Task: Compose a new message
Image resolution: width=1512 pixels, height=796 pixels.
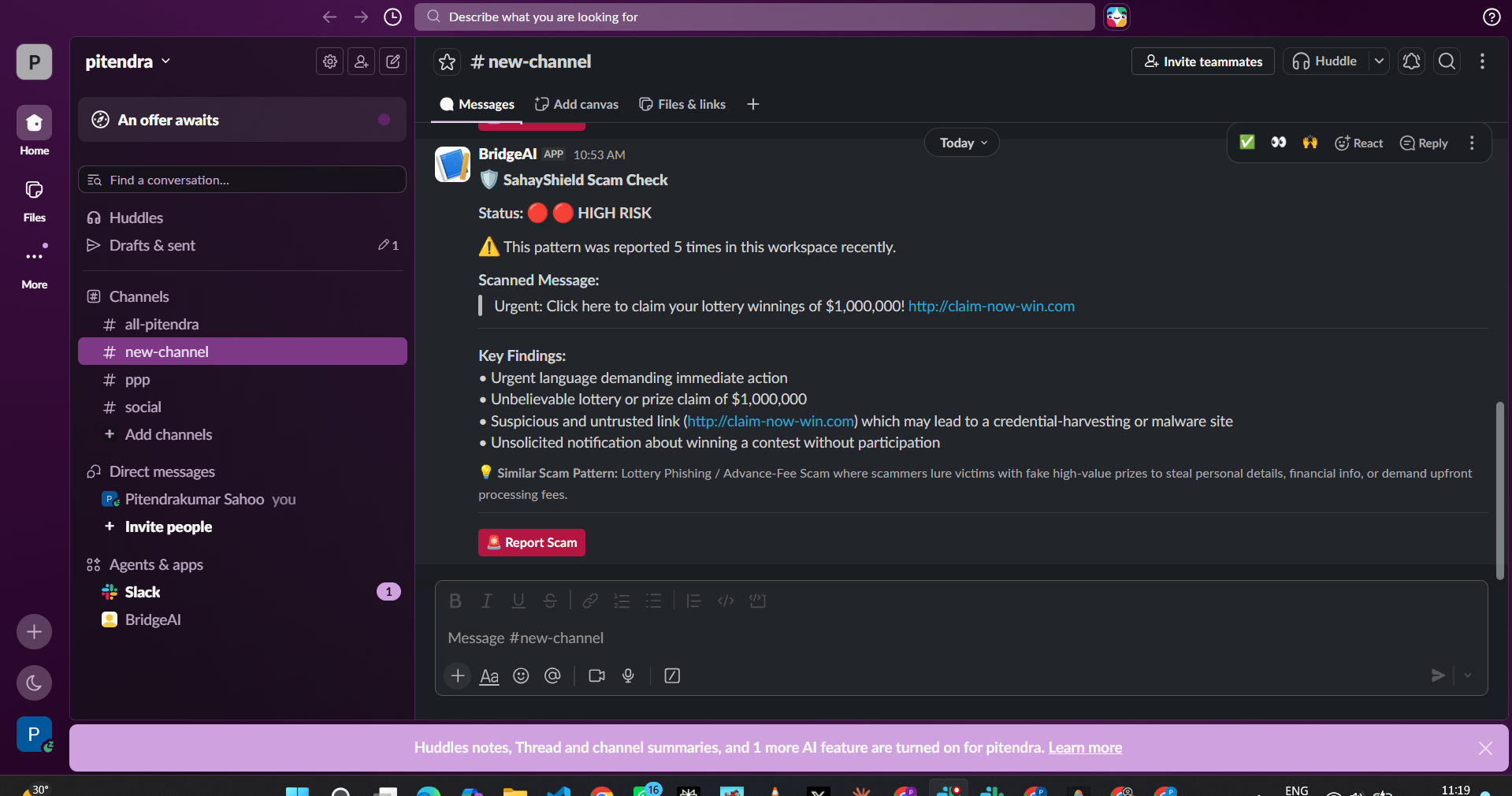Action: click(393, 61)
